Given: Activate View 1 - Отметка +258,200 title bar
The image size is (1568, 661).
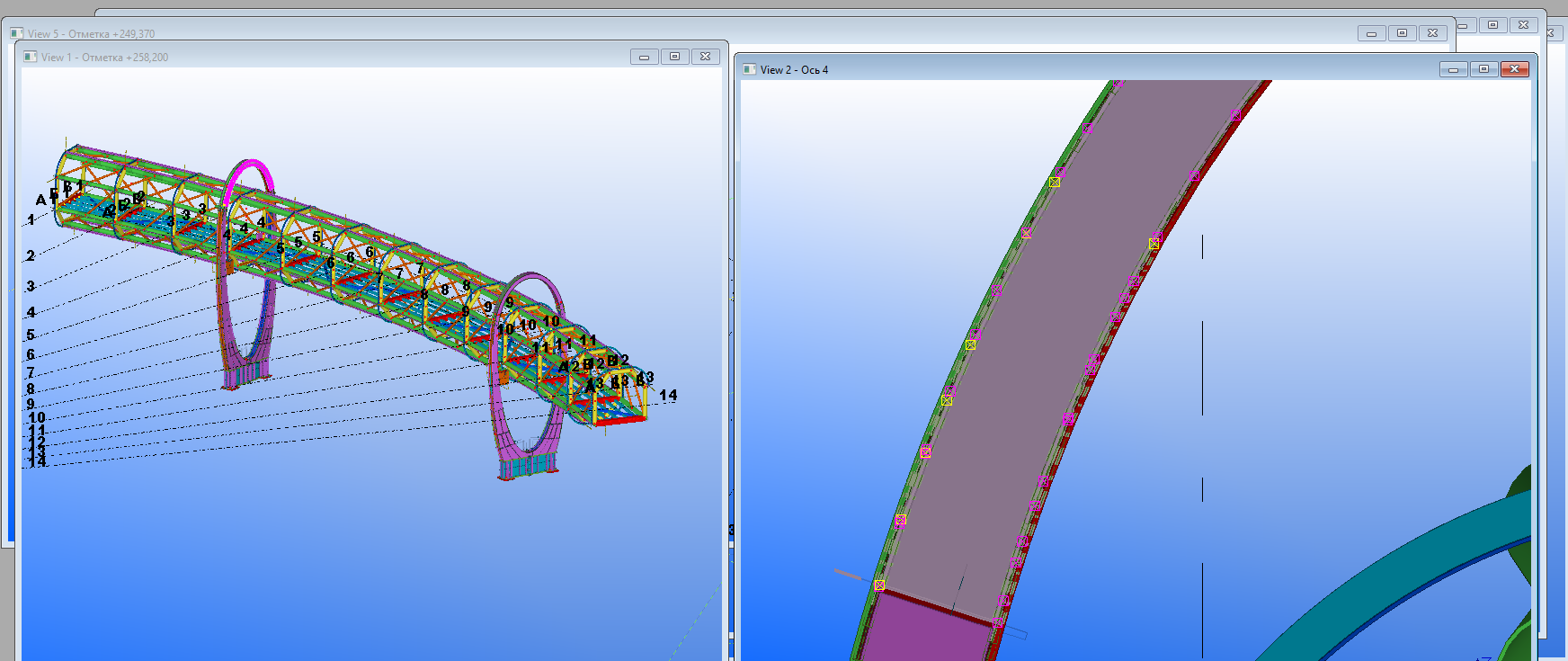Looking at the screenshot, I should click(x=360, y=57).
